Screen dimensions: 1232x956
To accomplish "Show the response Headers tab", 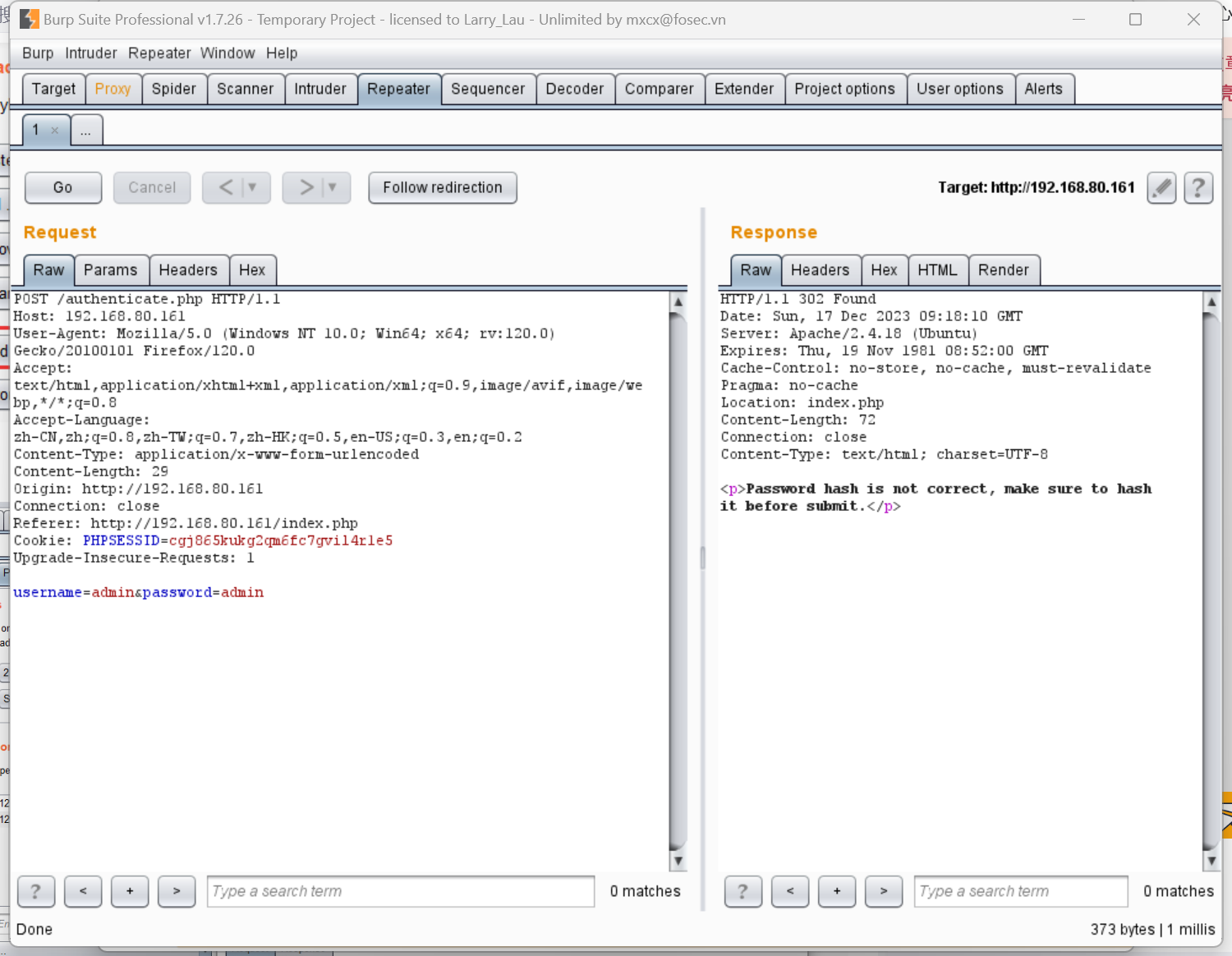I will coord(821,270).
